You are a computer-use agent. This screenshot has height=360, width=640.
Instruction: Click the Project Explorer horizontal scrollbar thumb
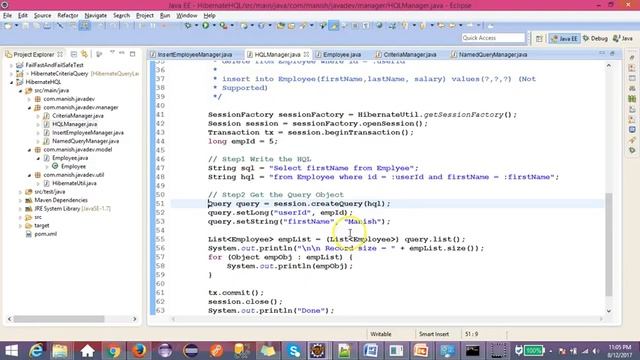point(59,319)
